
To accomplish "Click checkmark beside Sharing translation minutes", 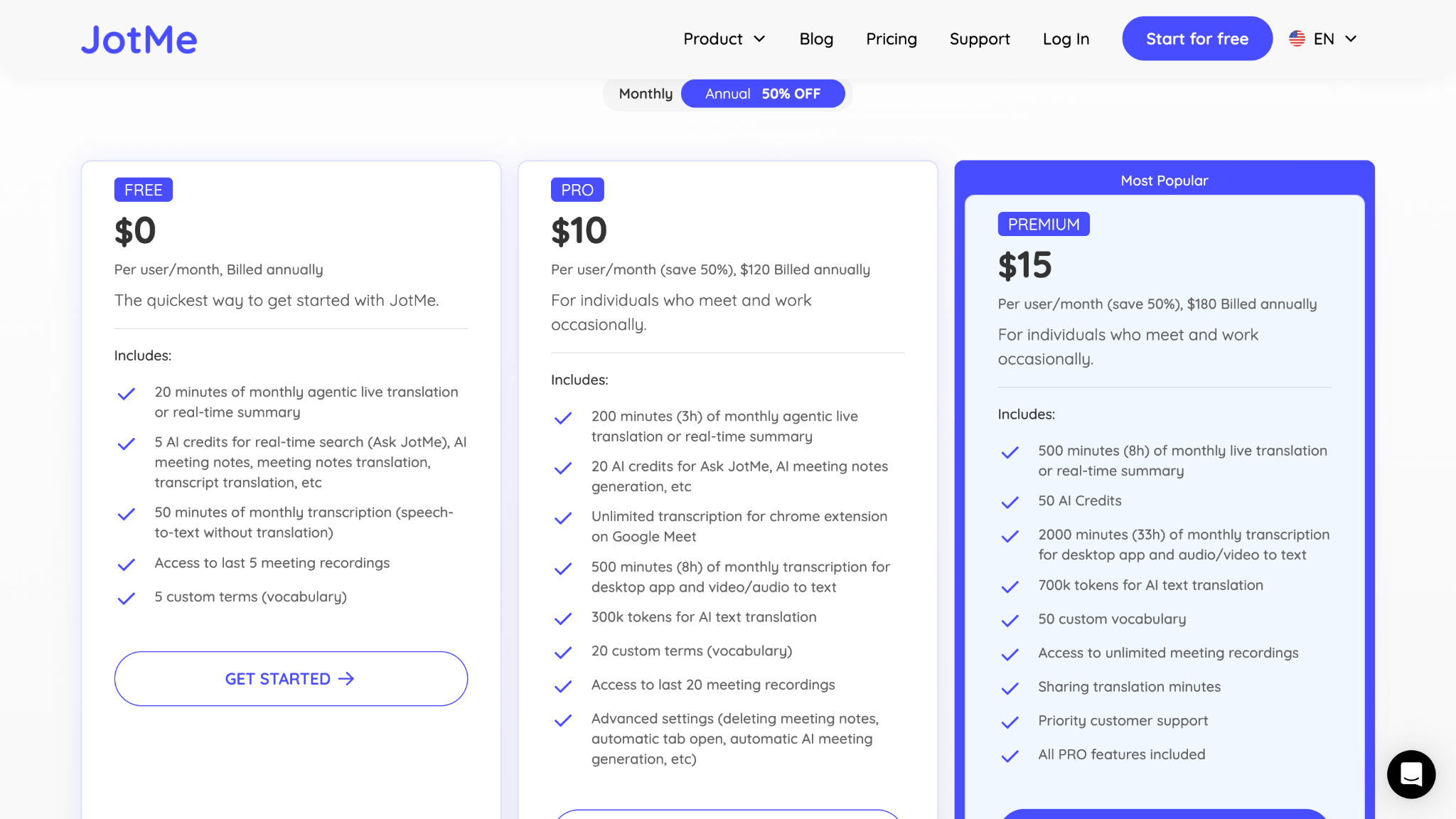I will click(x=1010, y=689).
